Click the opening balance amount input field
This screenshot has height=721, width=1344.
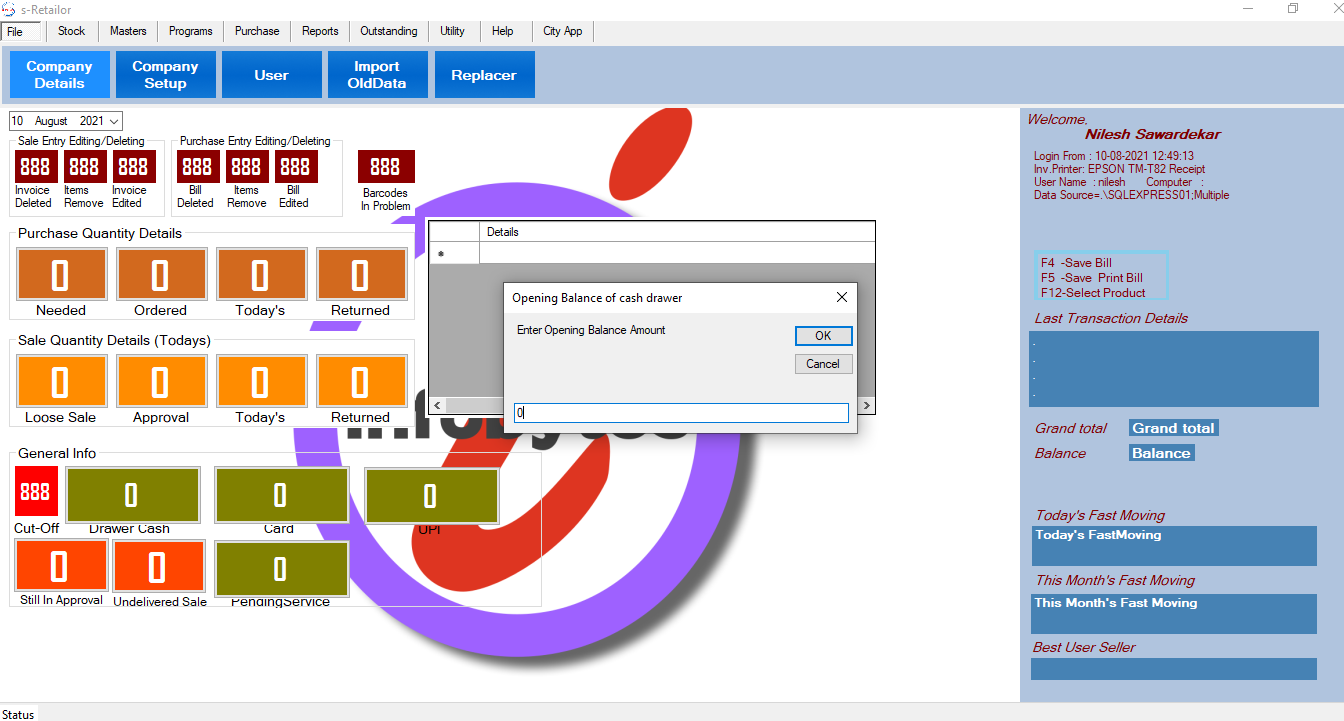tap(680, 412)
